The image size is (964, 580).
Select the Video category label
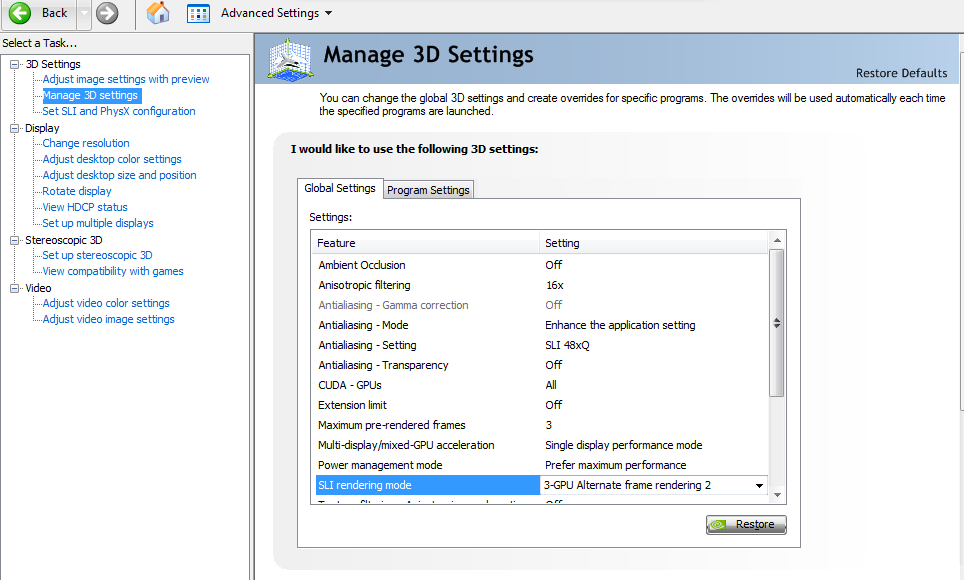(38, 288)
